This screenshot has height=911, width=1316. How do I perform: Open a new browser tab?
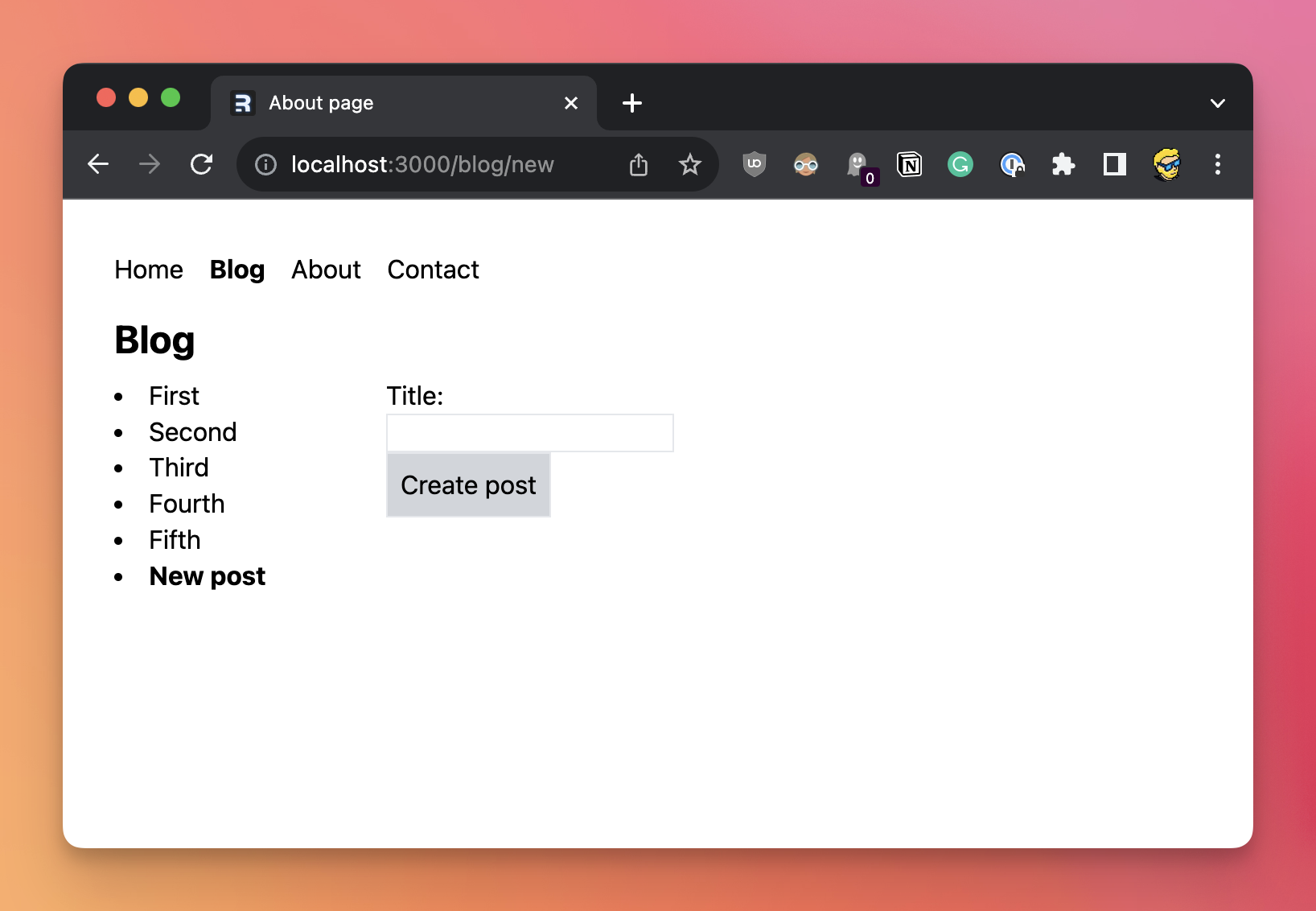pos(632,103)
